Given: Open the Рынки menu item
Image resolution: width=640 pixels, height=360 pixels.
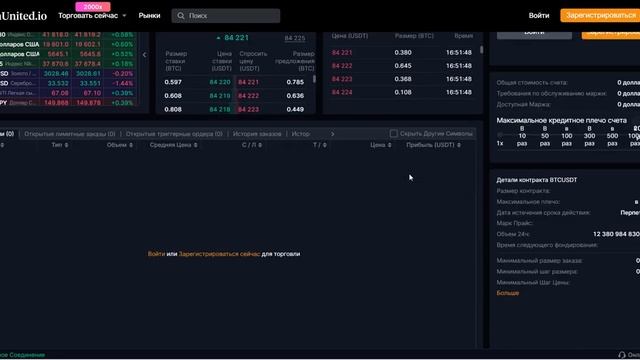Looking at the screenshot, I should click(149, 16).
